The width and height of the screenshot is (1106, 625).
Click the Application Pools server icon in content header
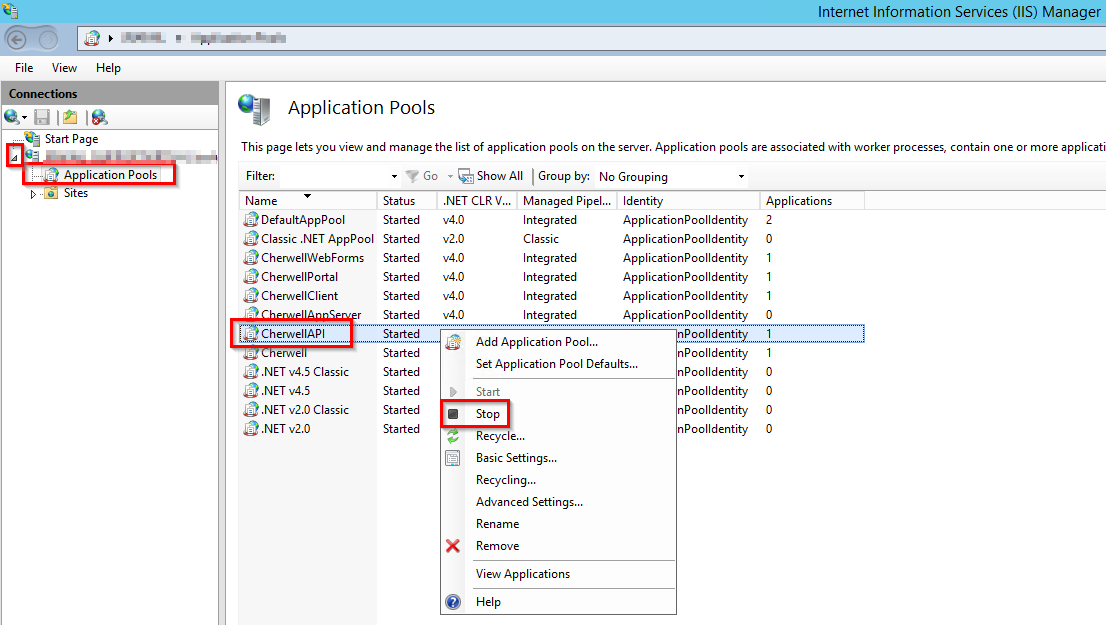[x=256, y=107]
